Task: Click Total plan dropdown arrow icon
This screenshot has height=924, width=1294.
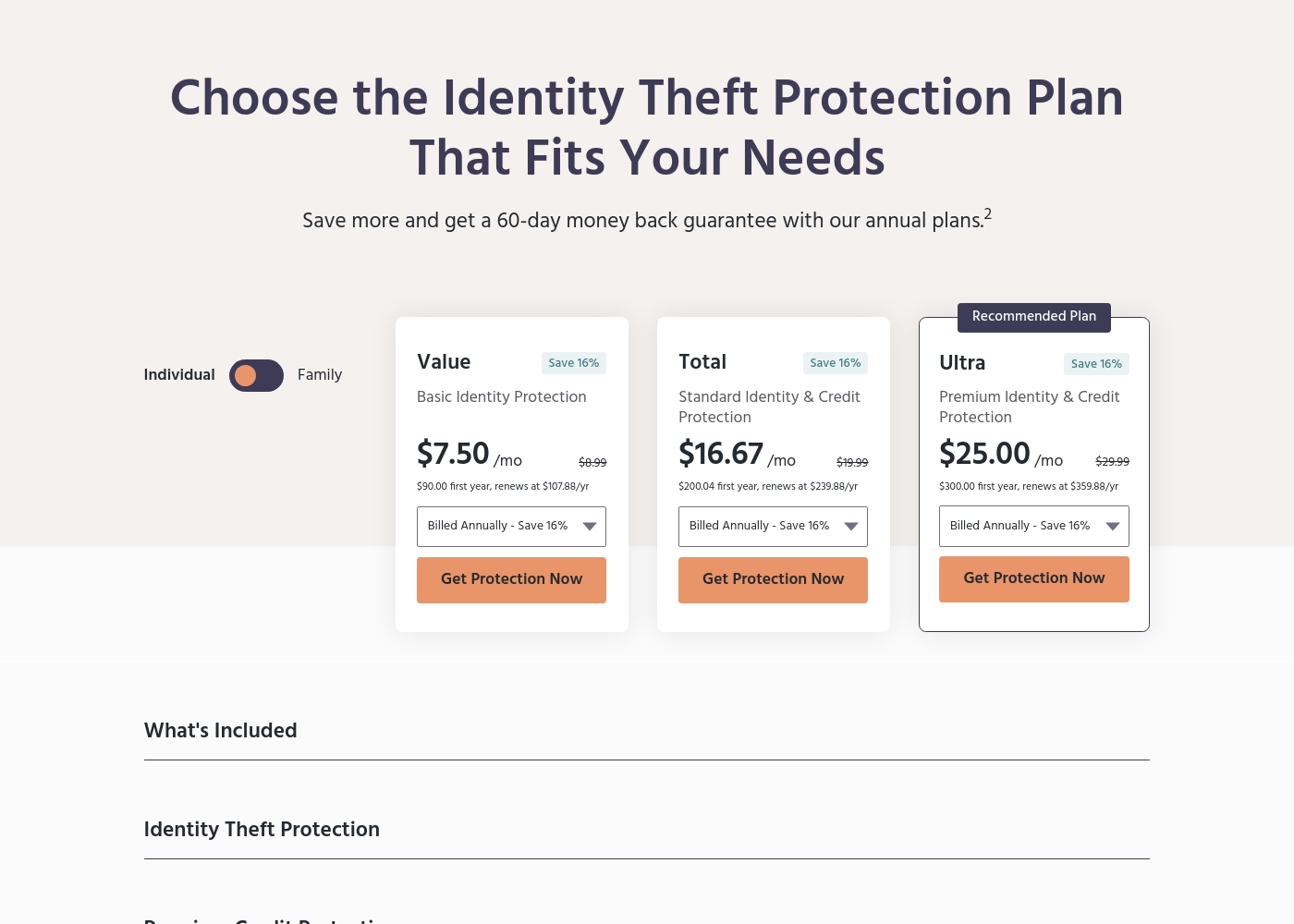Action: pos(851,527)
